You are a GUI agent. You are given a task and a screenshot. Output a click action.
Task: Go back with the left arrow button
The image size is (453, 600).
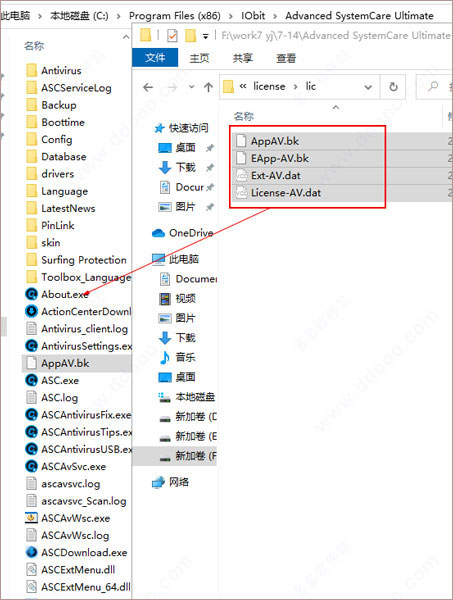148,87
